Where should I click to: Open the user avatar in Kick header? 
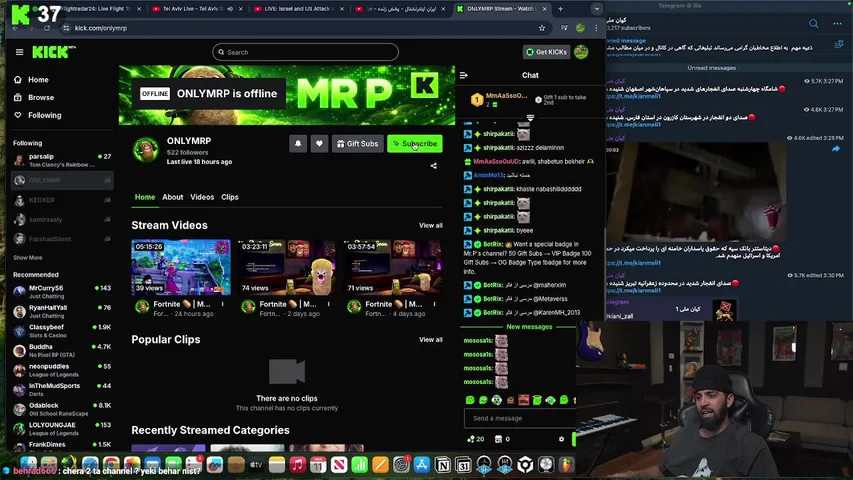coord(581,52)
